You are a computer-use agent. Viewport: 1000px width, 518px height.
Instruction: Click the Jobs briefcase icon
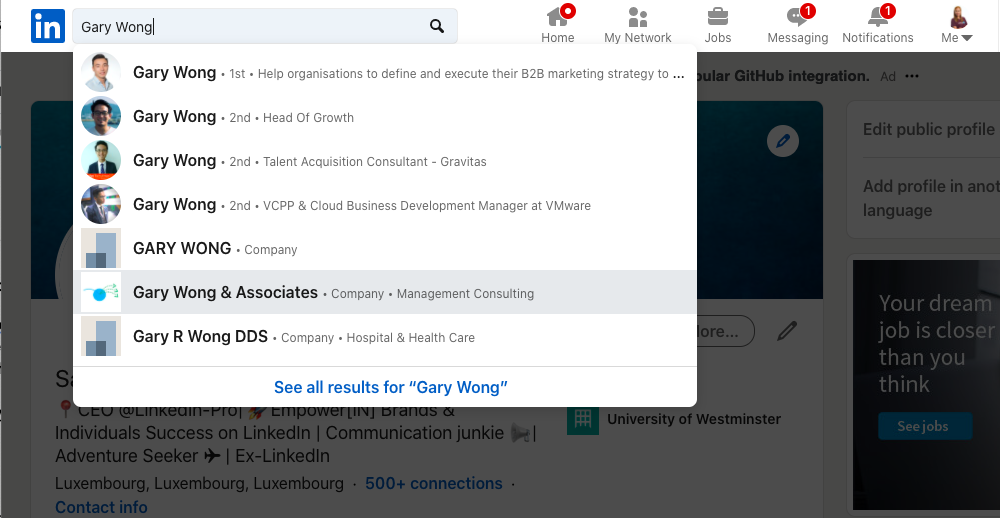tap(717, 17)
